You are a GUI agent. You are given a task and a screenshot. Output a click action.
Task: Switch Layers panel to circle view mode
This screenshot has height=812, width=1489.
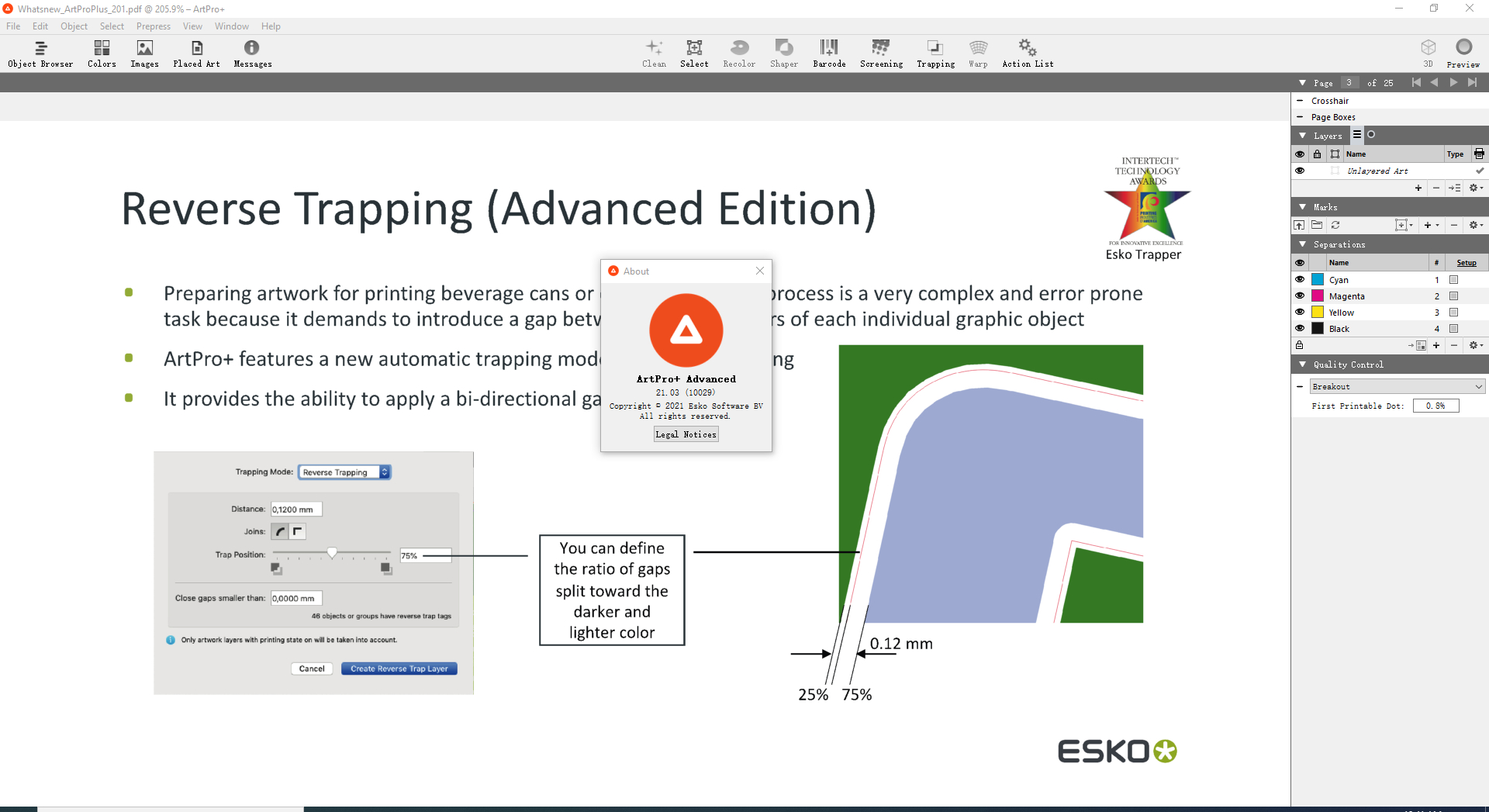[1371, 135]
